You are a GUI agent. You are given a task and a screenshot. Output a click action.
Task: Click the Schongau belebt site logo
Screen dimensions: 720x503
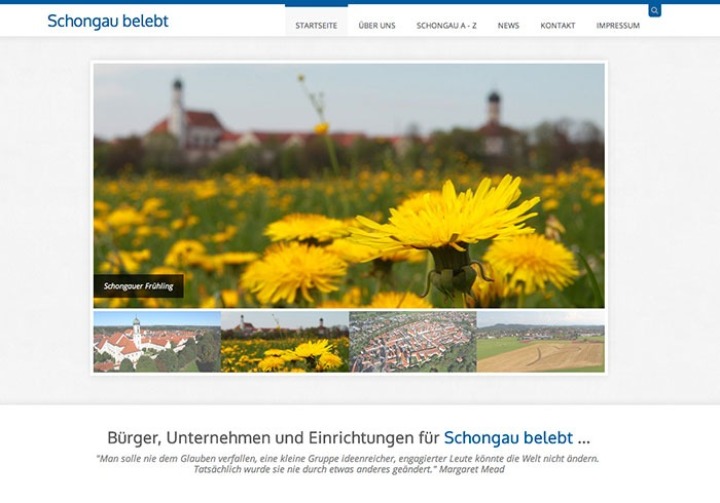108,21
